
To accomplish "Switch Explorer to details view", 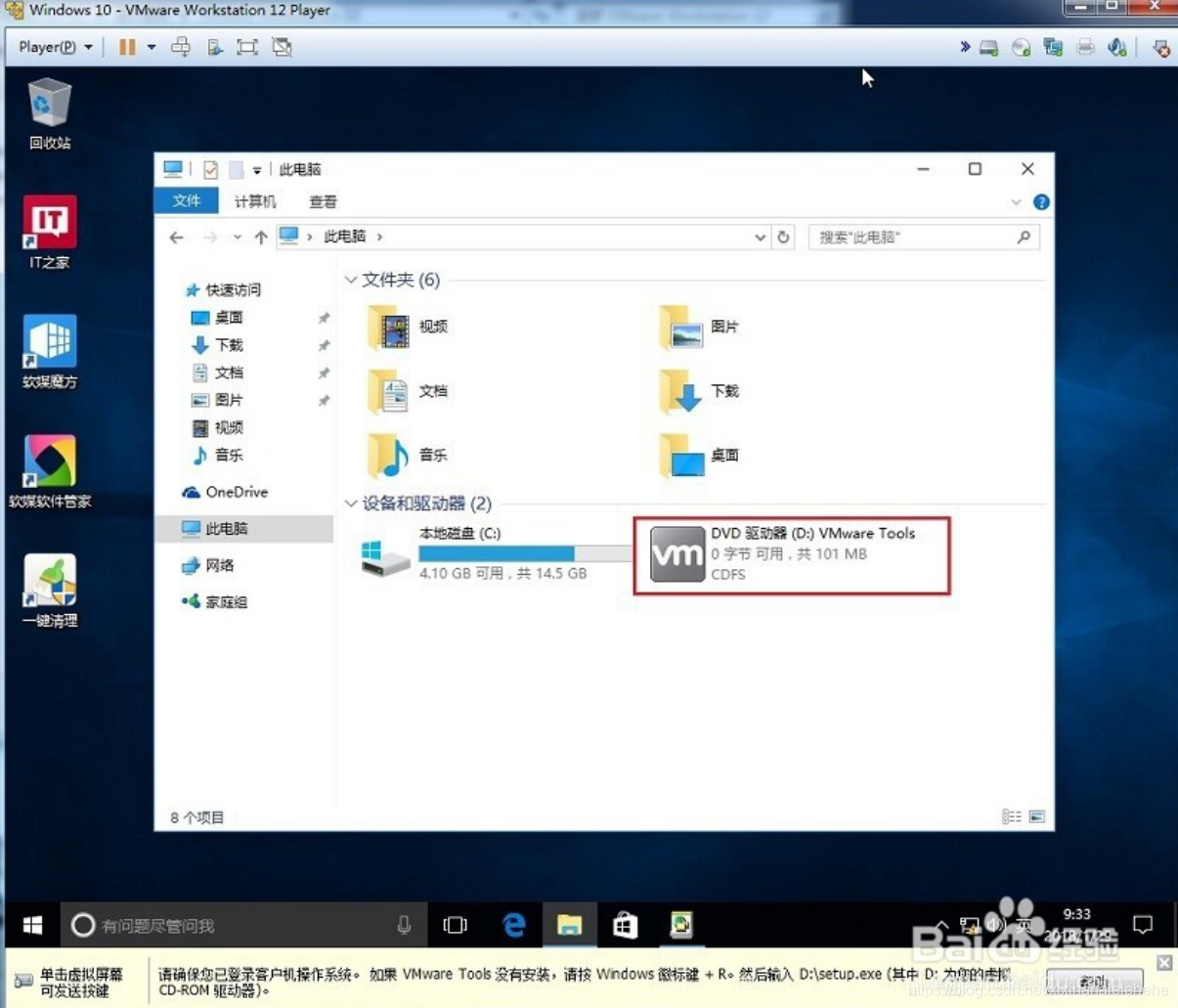I will [x=1011, y=816].
